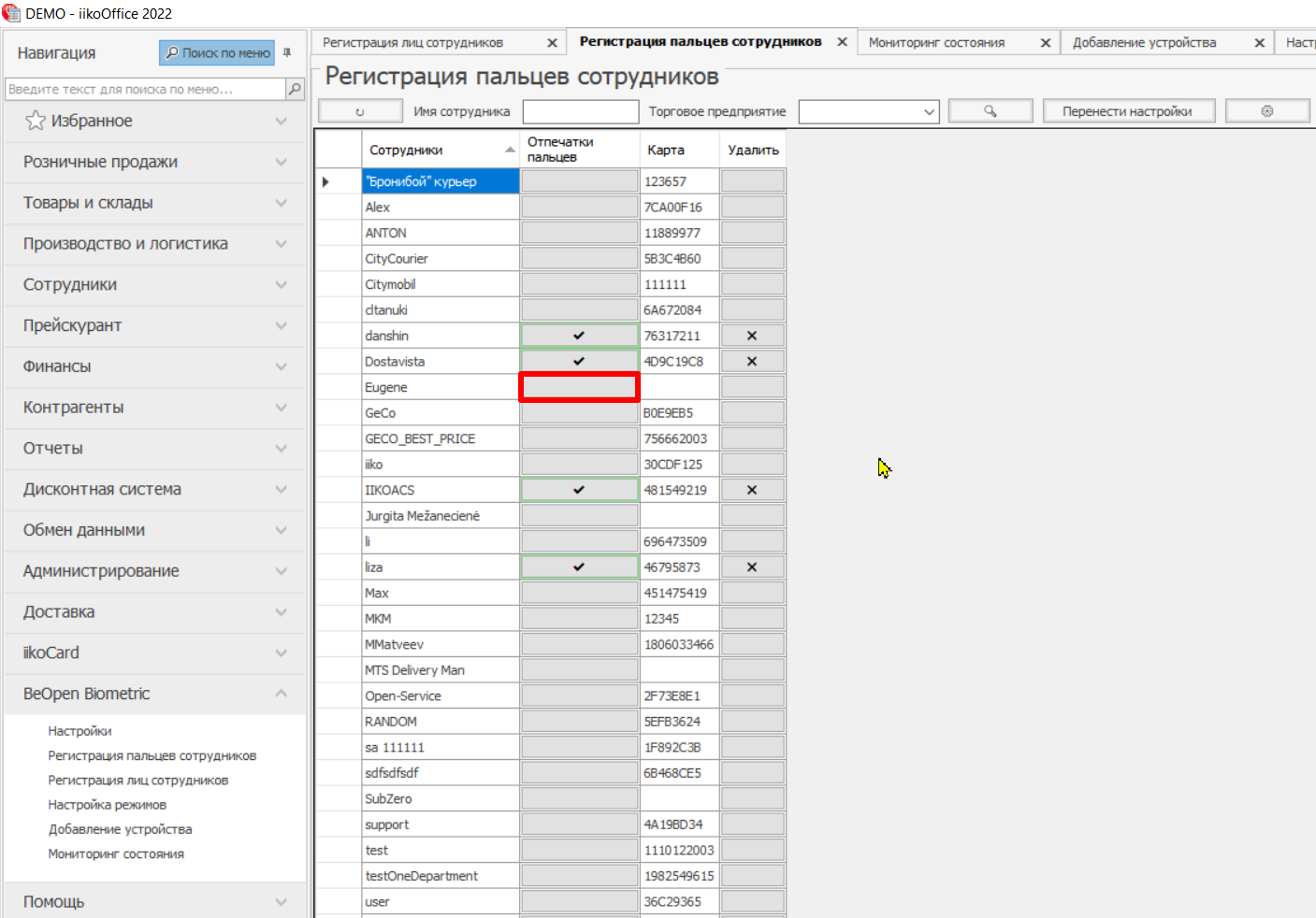Click the delete button for Alex
Viewport: 1316px width, 918px height.
point(752,207)
